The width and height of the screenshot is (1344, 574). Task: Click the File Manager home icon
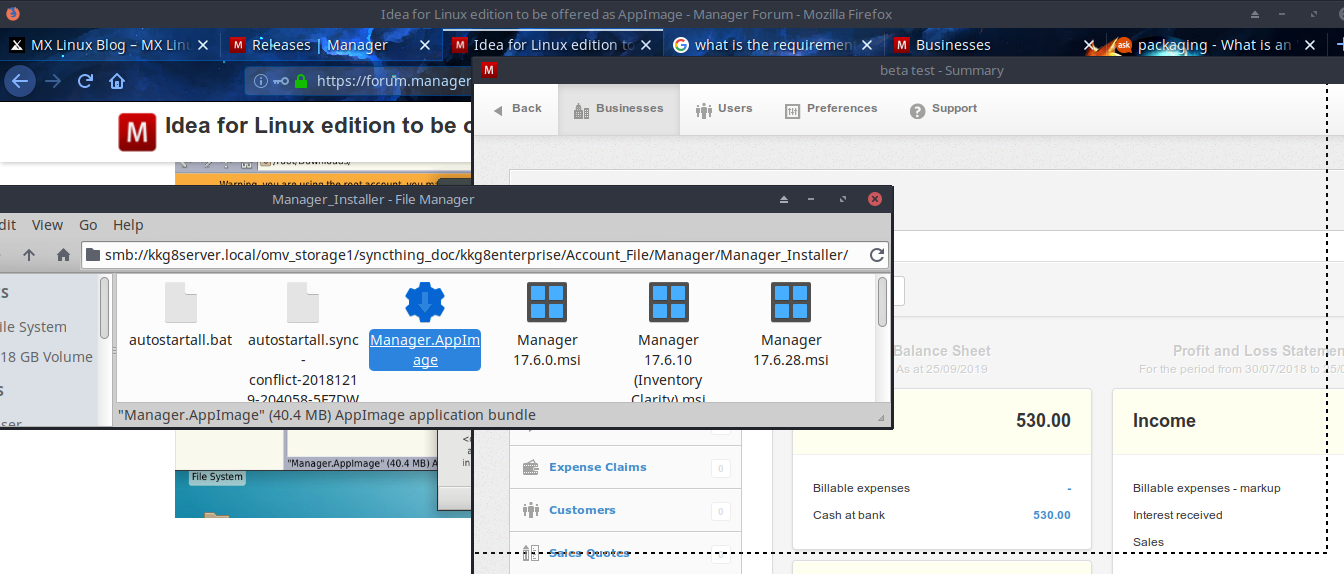63,255
